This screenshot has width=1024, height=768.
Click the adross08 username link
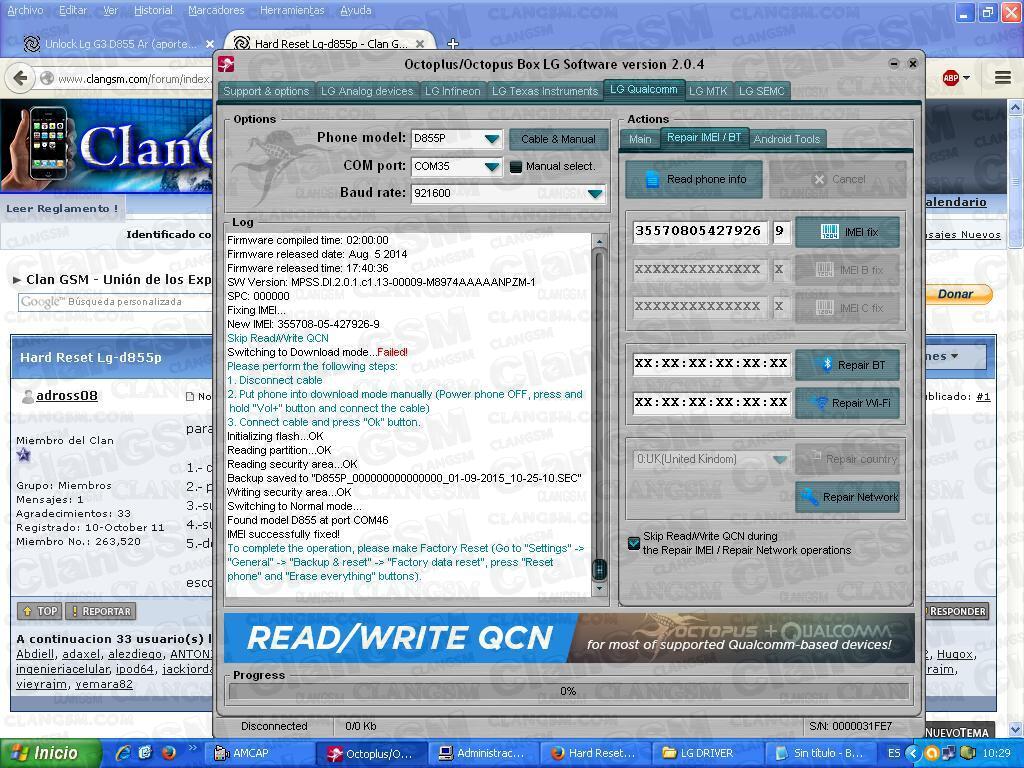pyautogui.click(x=67, y=395)
